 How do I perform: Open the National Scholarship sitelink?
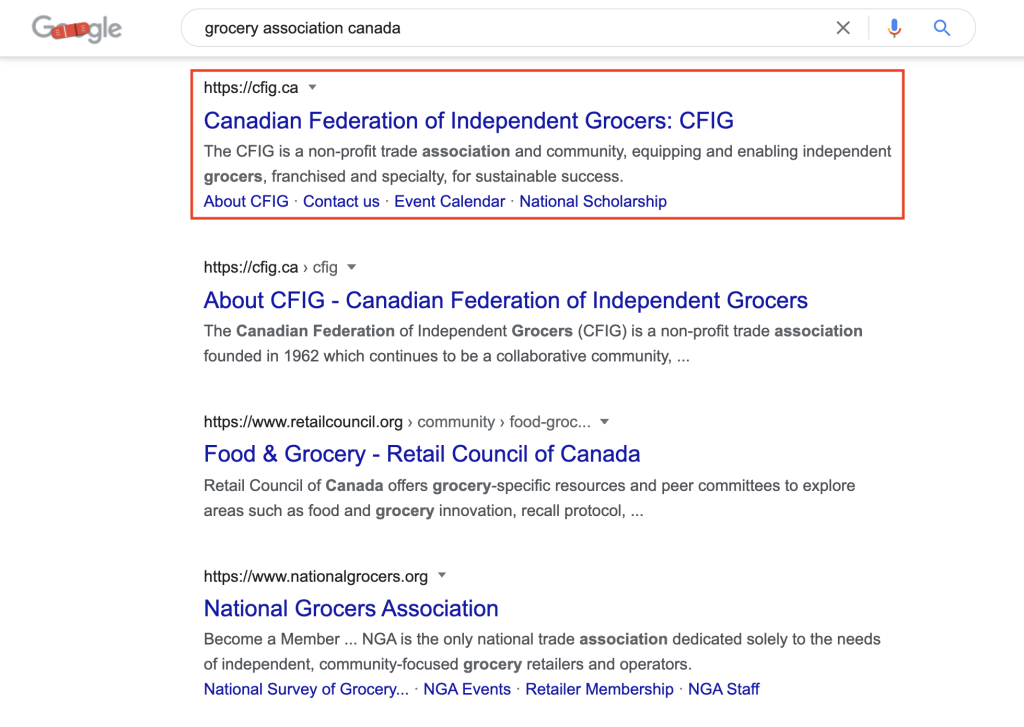coord(593,201)
